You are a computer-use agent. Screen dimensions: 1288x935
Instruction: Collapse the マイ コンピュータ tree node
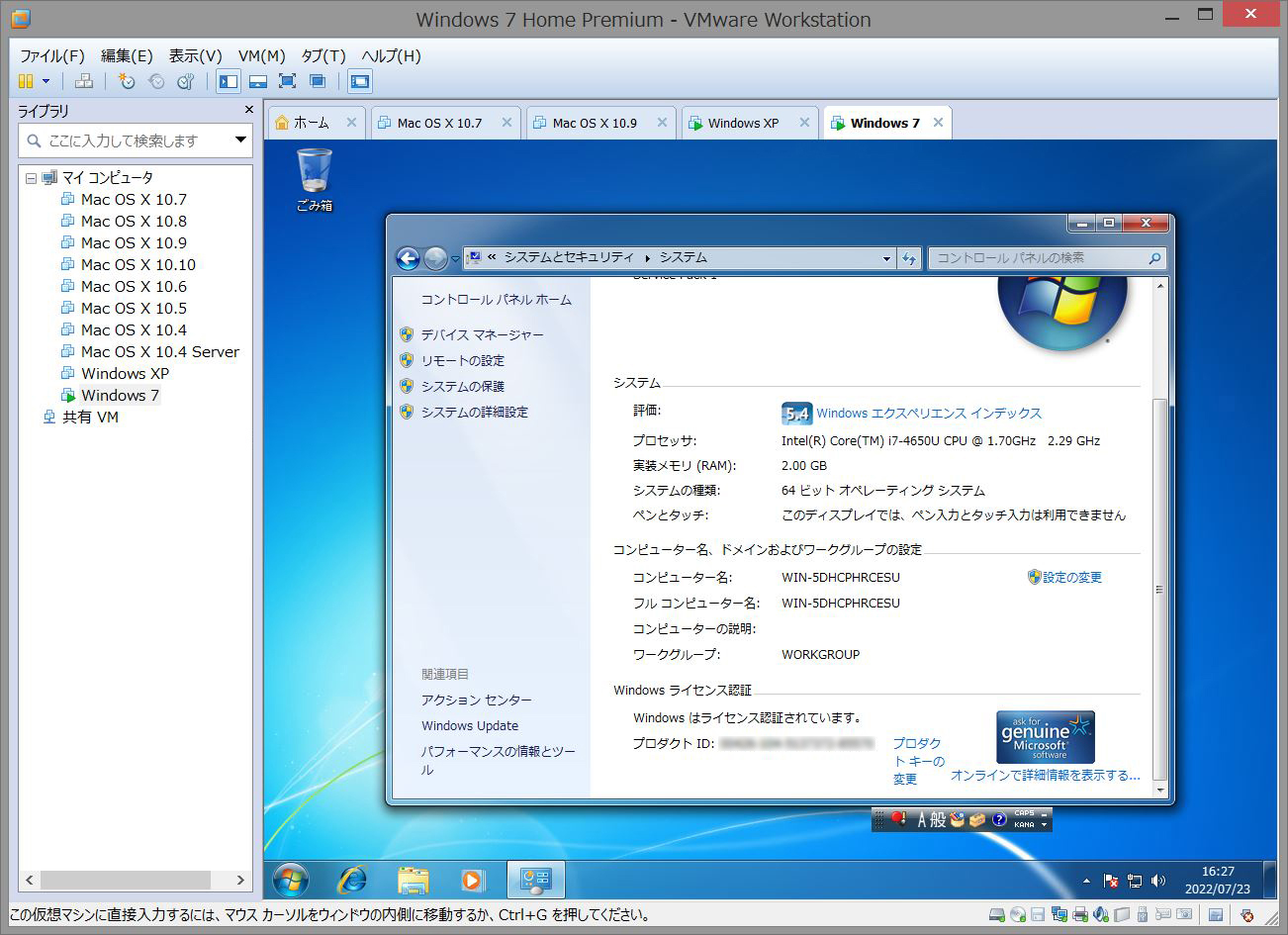(x=31, y=178)
